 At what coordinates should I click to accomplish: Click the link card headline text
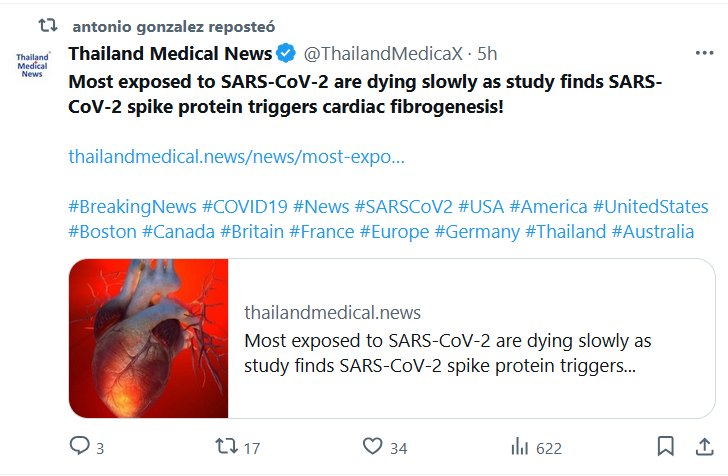point(447,353)
